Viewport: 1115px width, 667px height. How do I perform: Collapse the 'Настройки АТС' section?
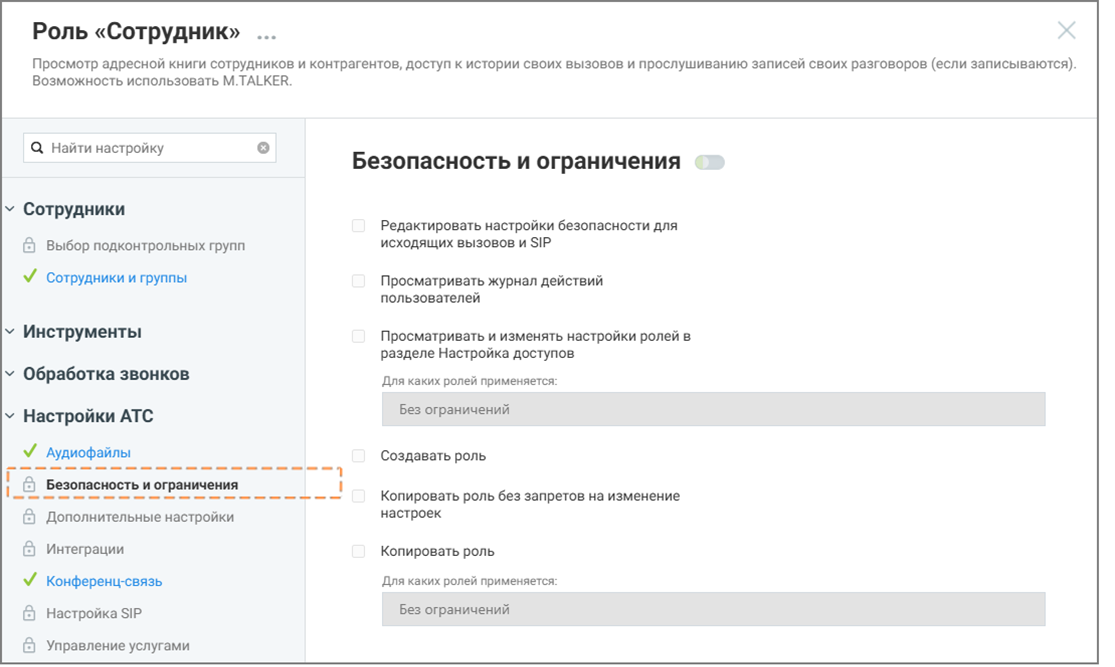10,415
